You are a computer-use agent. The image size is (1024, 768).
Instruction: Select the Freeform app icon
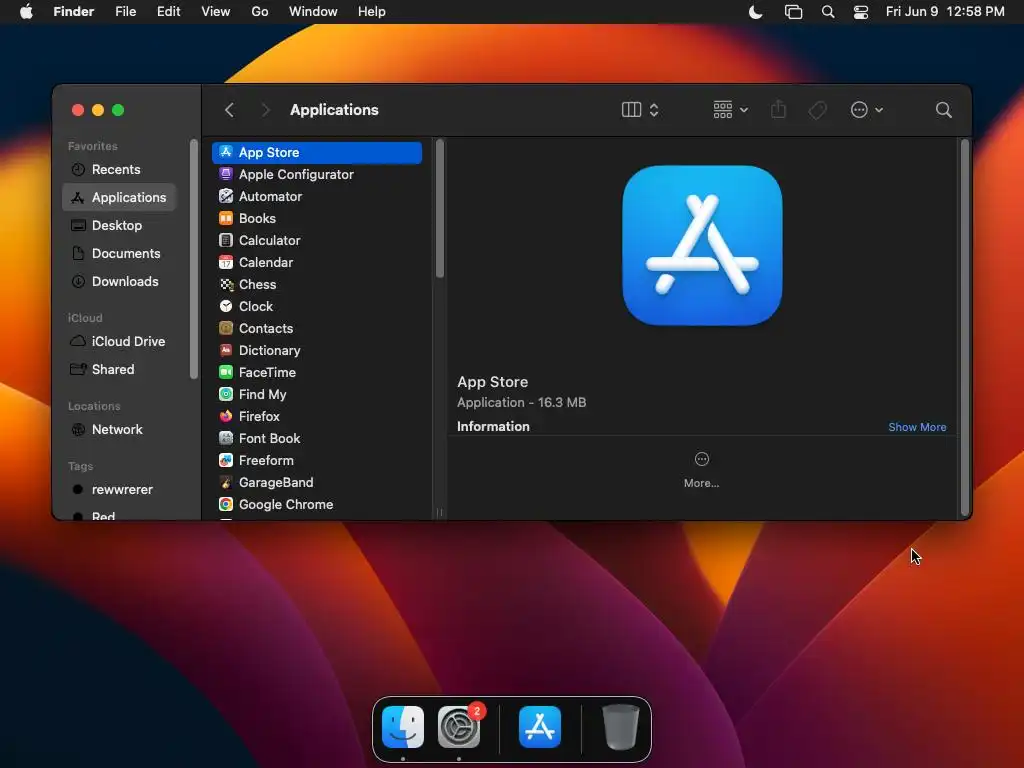point(226,460)
